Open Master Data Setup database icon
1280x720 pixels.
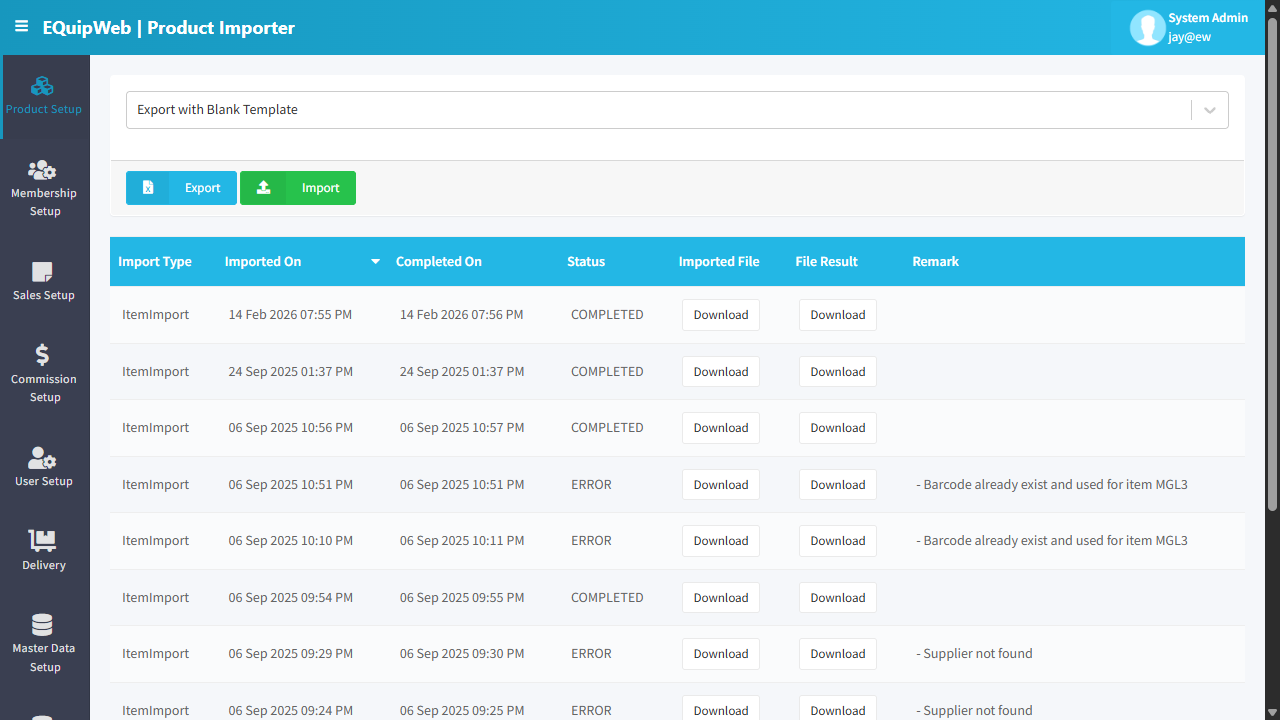coord(42,625)
